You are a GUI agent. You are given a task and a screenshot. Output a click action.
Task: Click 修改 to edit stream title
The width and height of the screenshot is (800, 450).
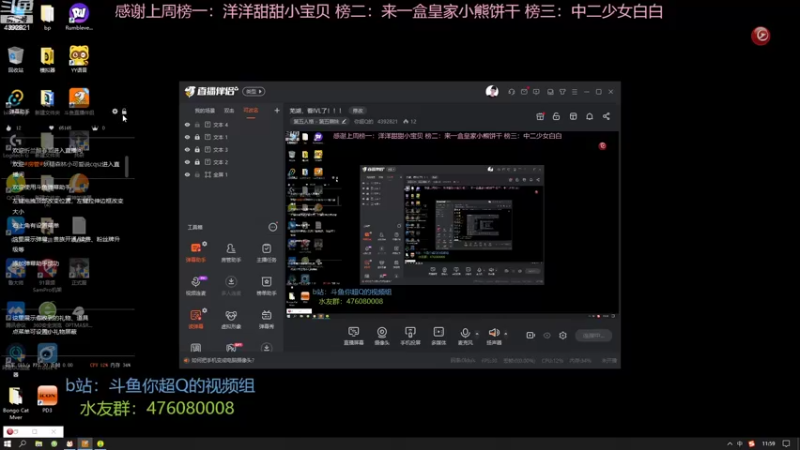(358, 110)
